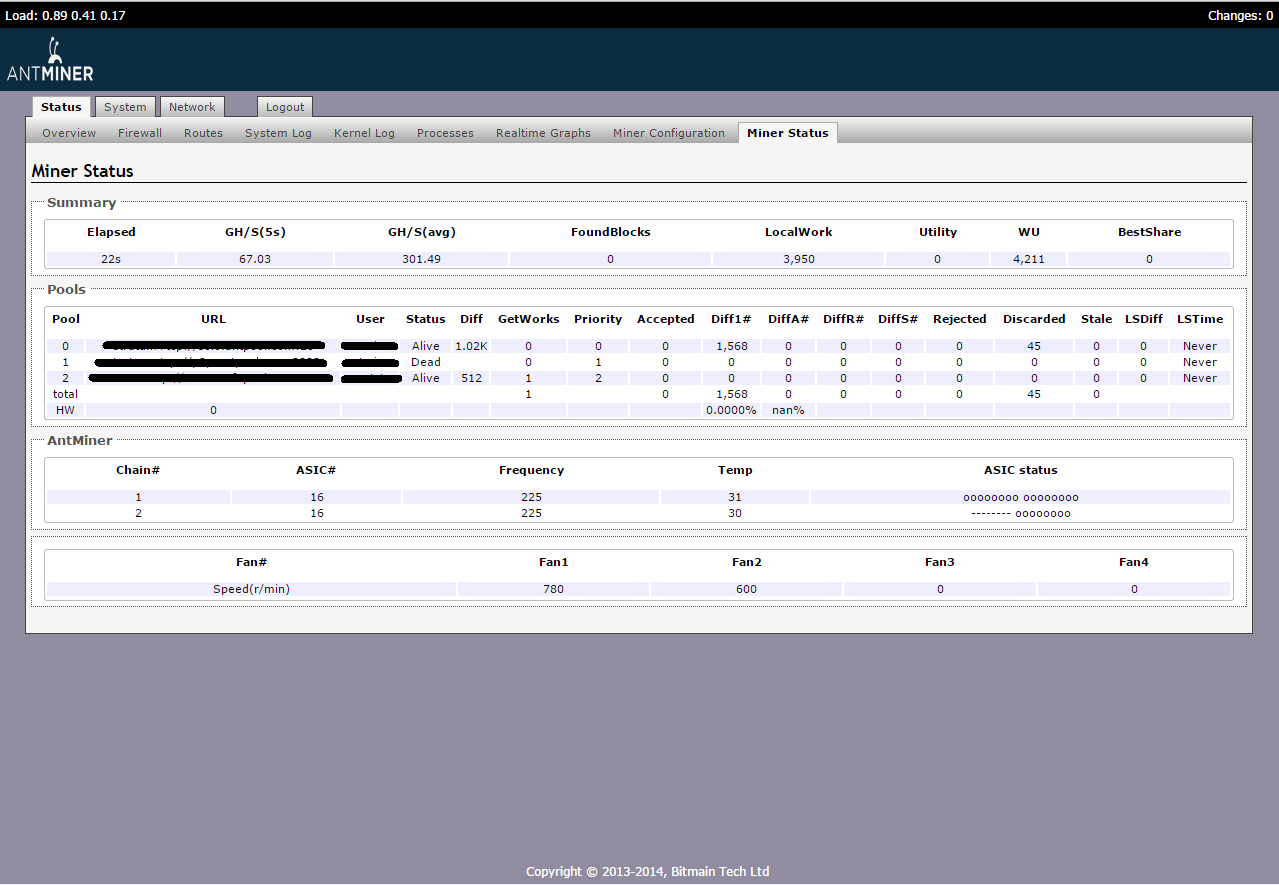The width and height of the screenshot is (1279, 885).
Task: Click the 'Fan1' column header
Action: point(553,562)
